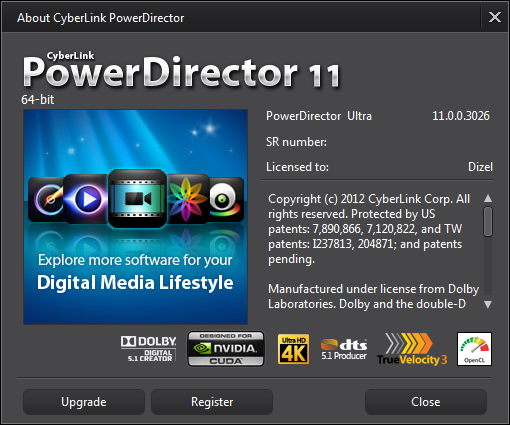510x425 pixels.
Task: Click the OpenCL gauge icon
Action: coord(474,349)
